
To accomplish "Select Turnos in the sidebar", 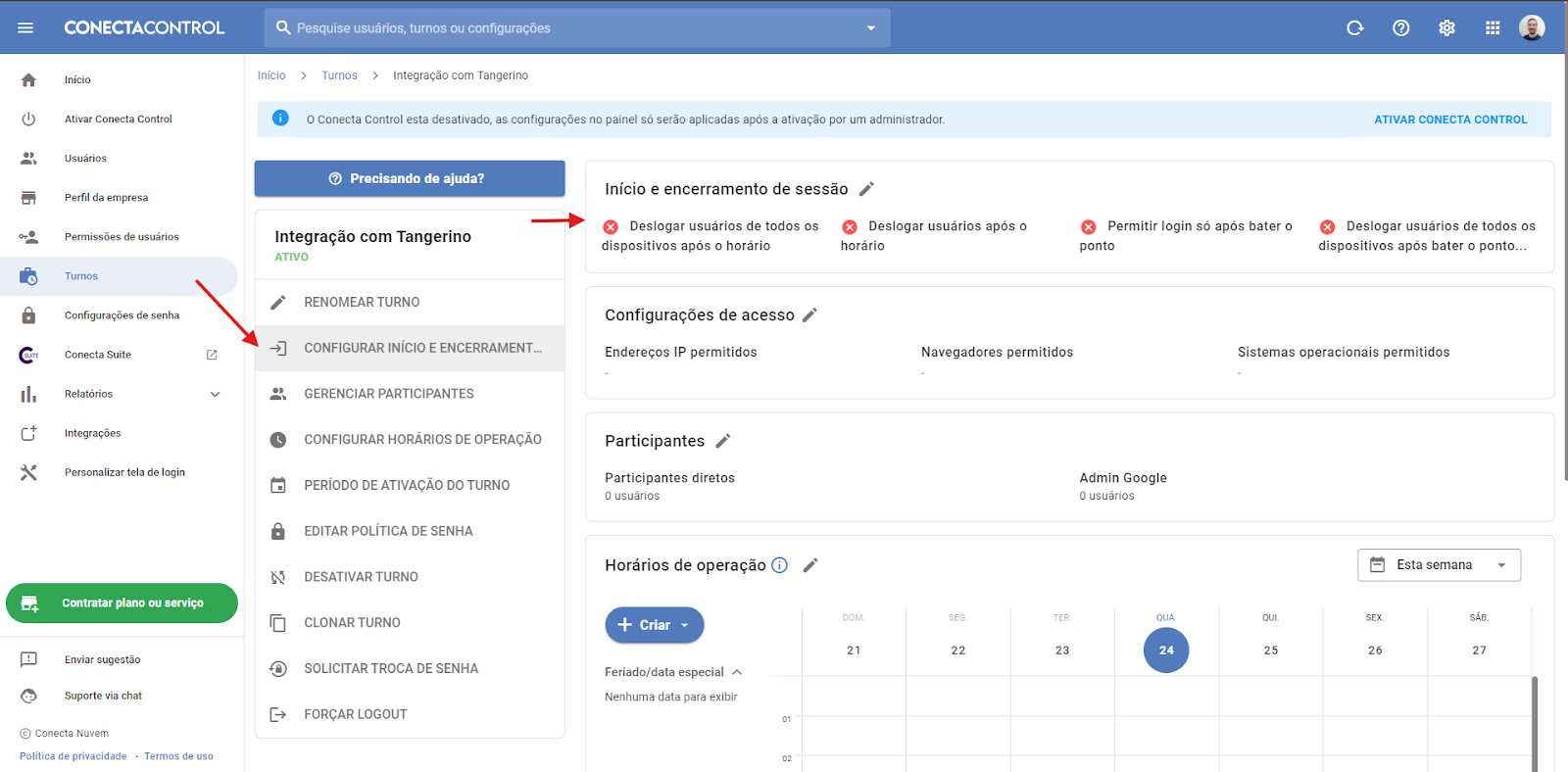I will coord(119,276).
